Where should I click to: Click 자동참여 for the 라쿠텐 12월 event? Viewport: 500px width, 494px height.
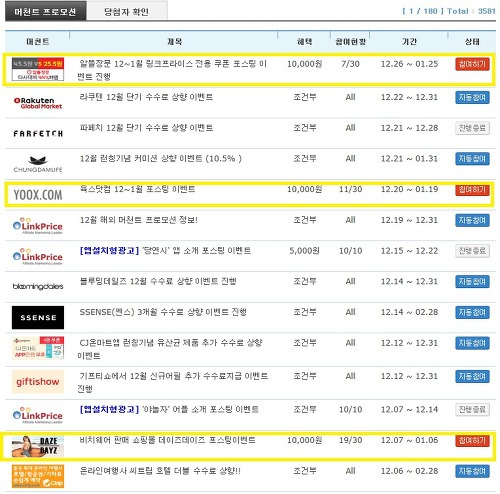(x=472, y=97)
